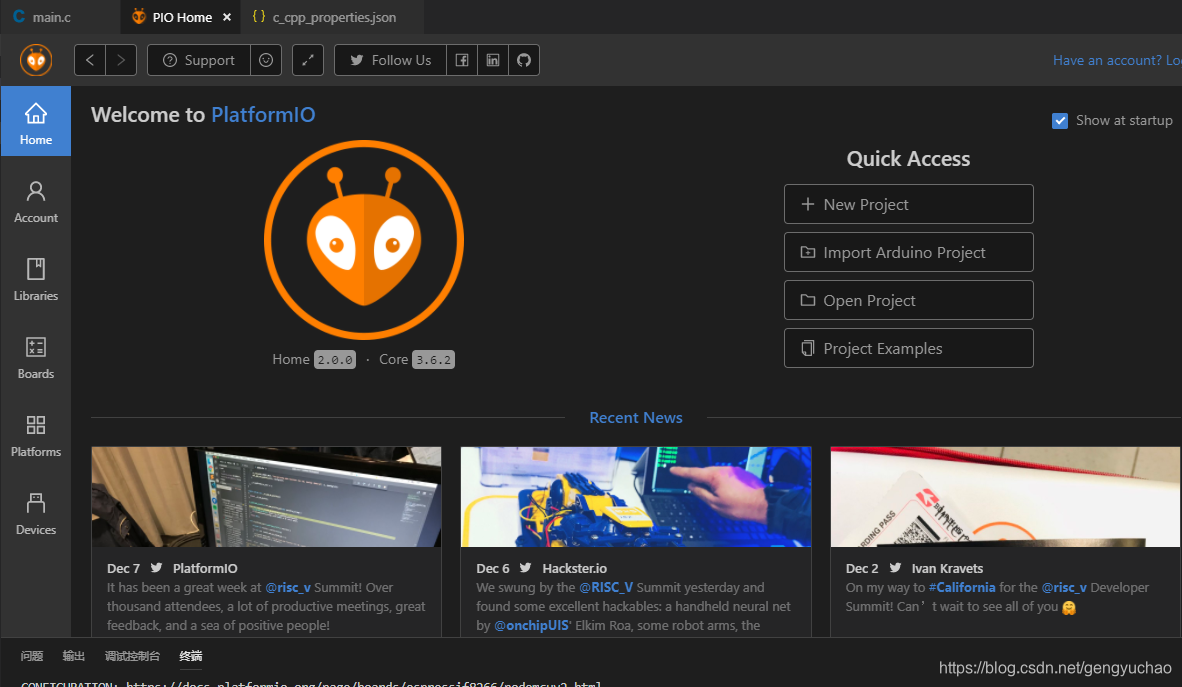Open the Facebook icon link

[x=462, y=60]
